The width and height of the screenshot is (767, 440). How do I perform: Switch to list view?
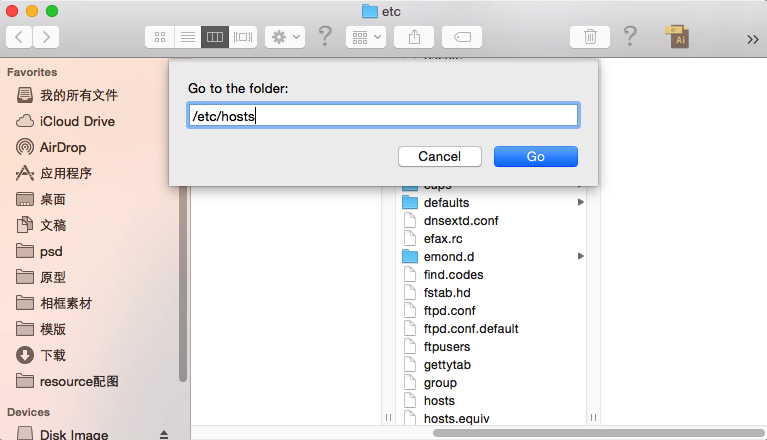coord(187,37)
